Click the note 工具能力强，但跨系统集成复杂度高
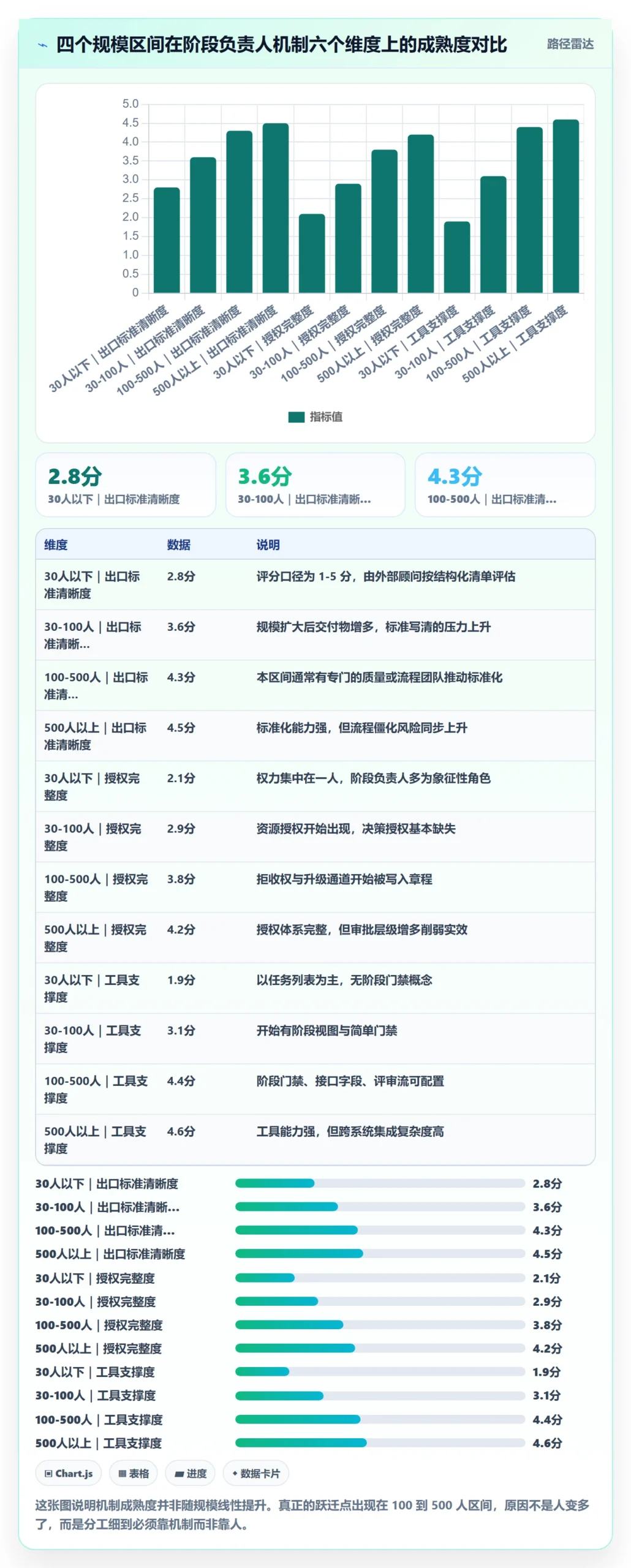This screenshot has height=1568, width=631. click(x=350, y=1131)
